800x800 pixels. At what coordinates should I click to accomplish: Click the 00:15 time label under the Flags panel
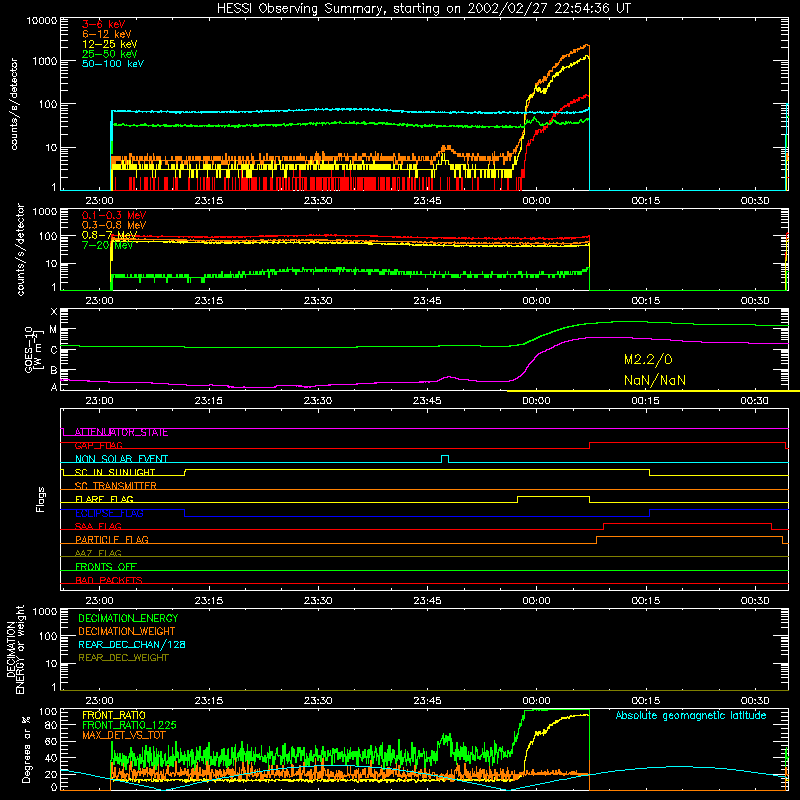coord(646,601)
